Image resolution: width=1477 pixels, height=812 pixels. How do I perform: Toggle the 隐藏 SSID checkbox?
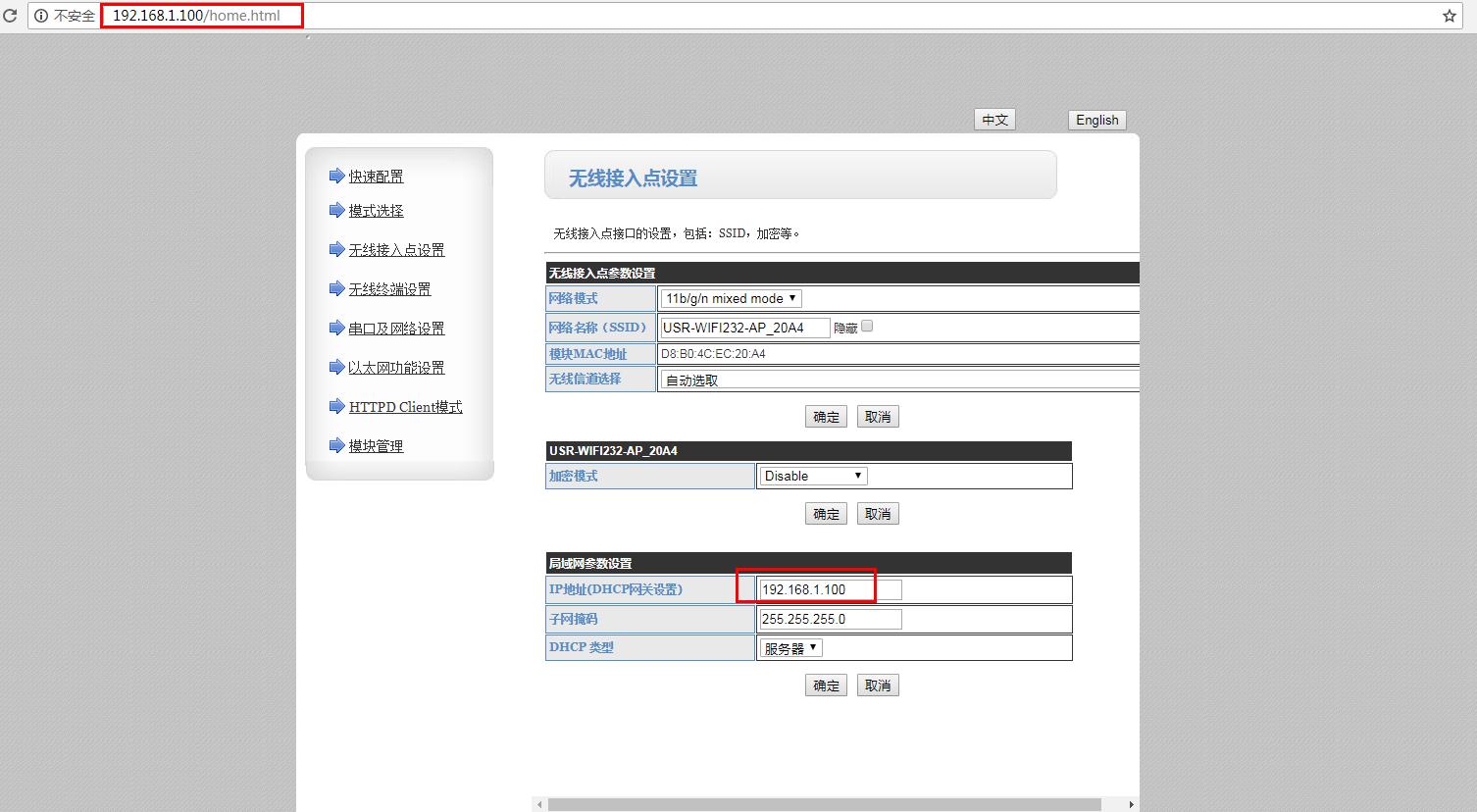(867, 327)
